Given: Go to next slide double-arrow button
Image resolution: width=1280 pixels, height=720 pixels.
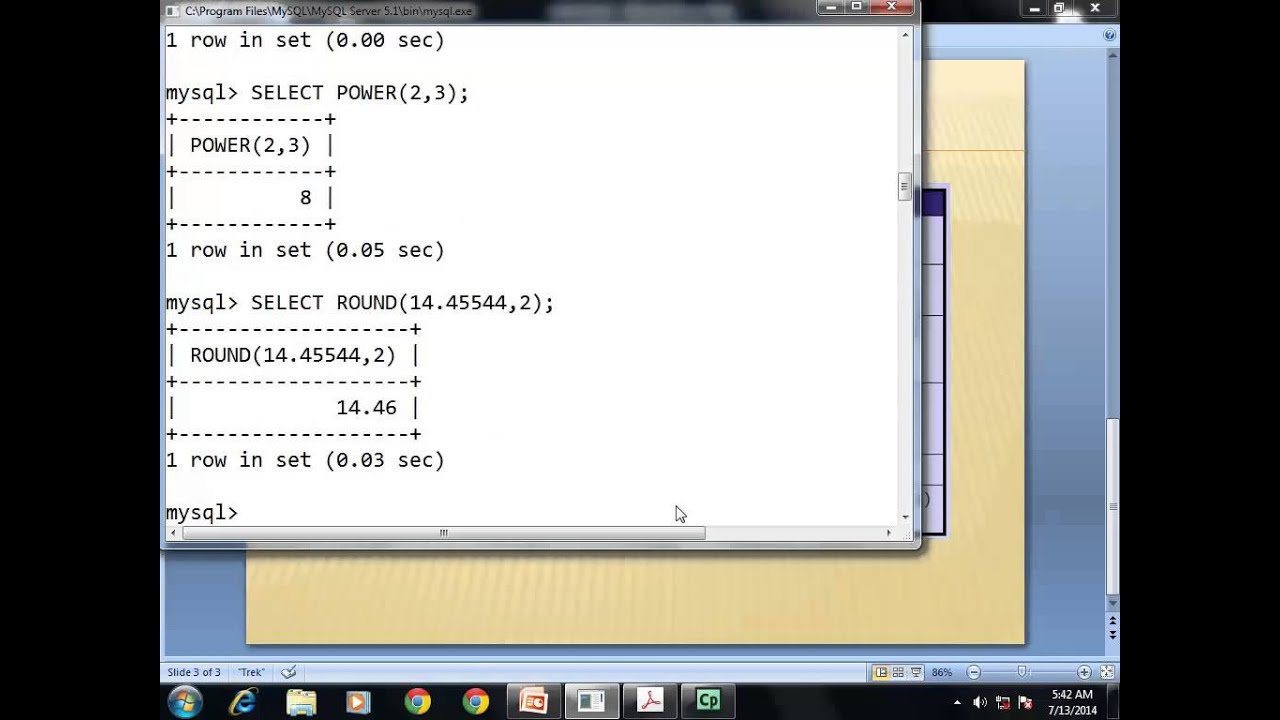Looking at the screenshot, I should click(x=1113, y=635).
